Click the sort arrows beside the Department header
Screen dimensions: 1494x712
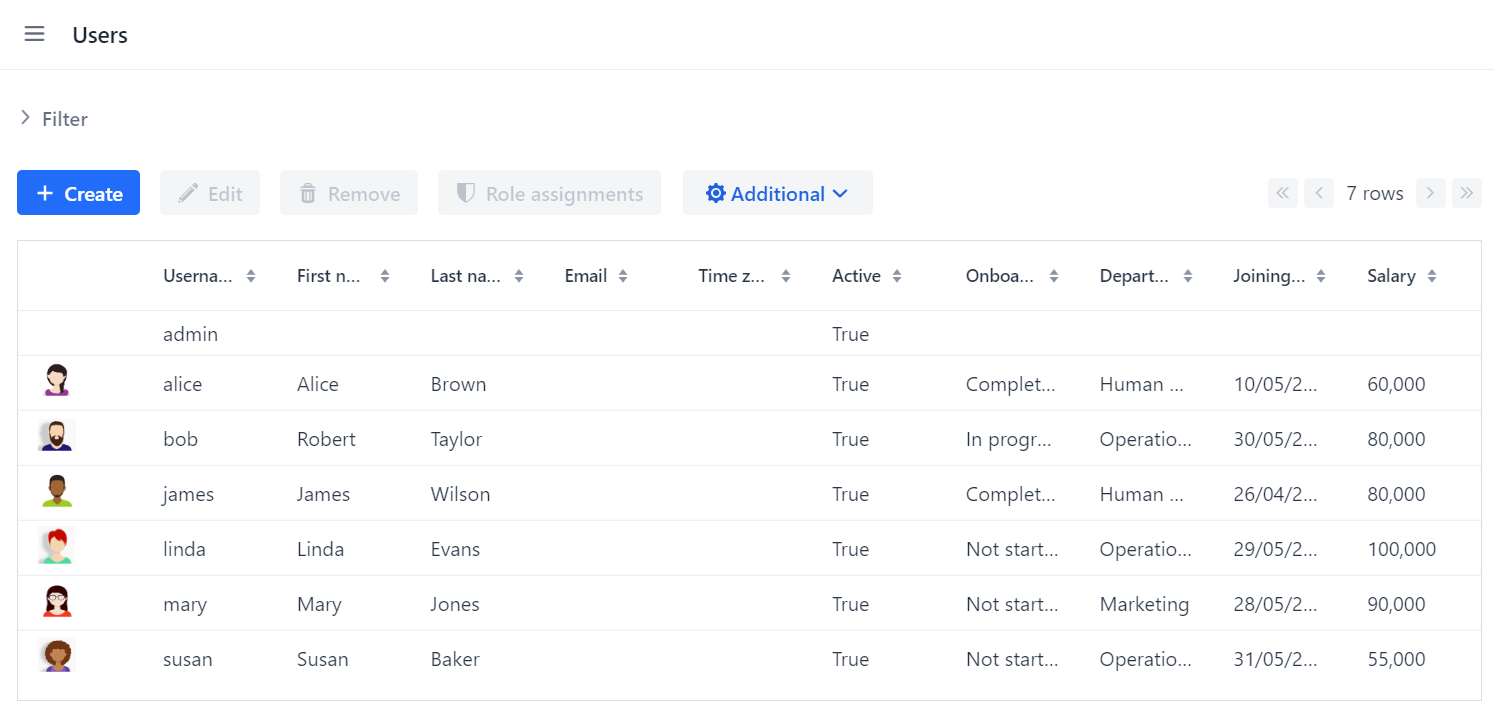pyautogui.click(x=1188, y=275)
